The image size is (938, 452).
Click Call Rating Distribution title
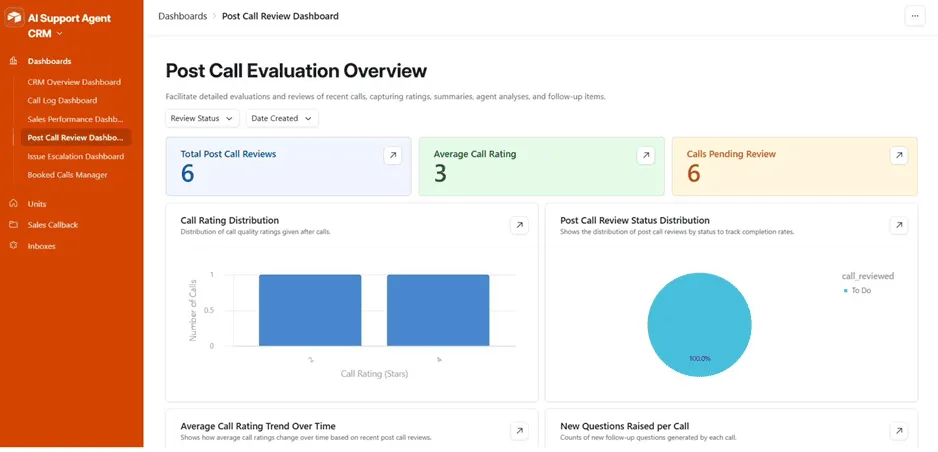[230, 221]
